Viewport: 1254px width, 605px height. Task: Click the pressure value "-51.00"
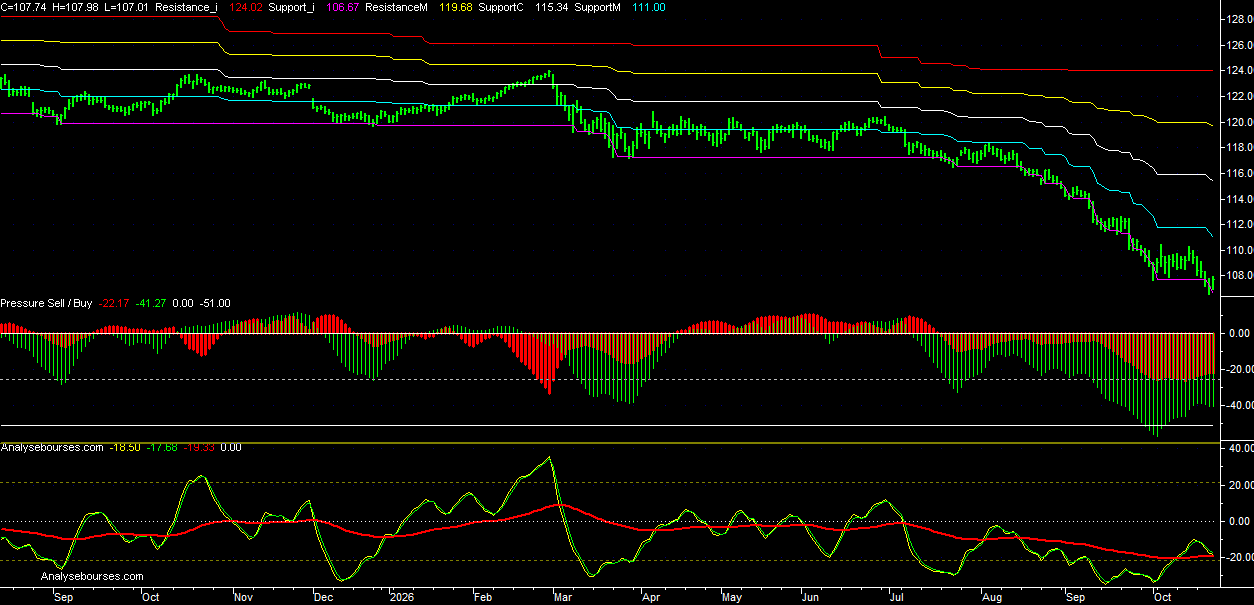pyautogui.click(x=215, y=303)
